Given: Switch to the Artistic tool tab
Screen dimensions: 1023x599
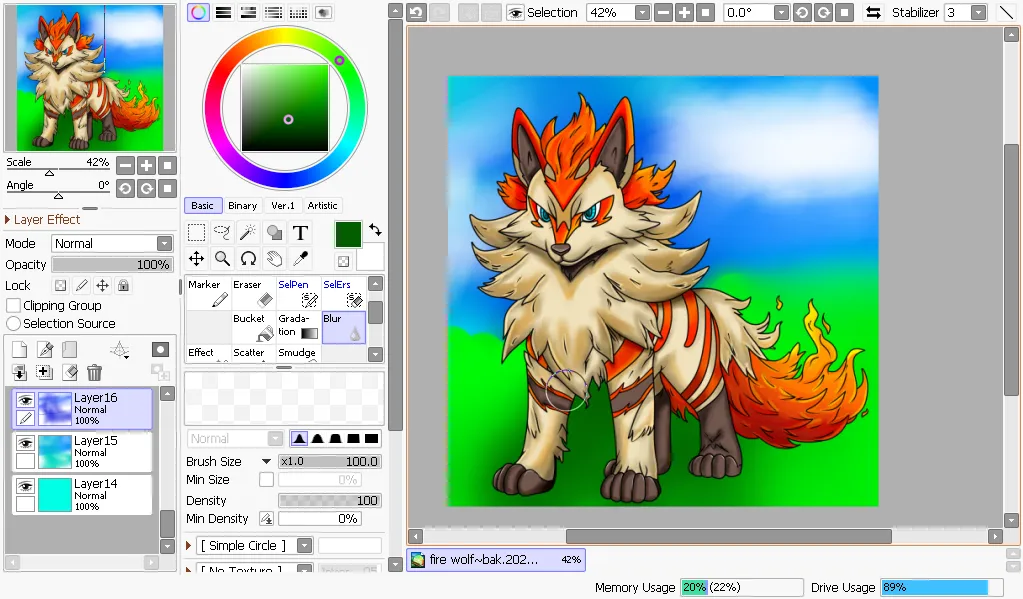Looking at the screenshot, I should pyautogui.click(x=322, y=206).
